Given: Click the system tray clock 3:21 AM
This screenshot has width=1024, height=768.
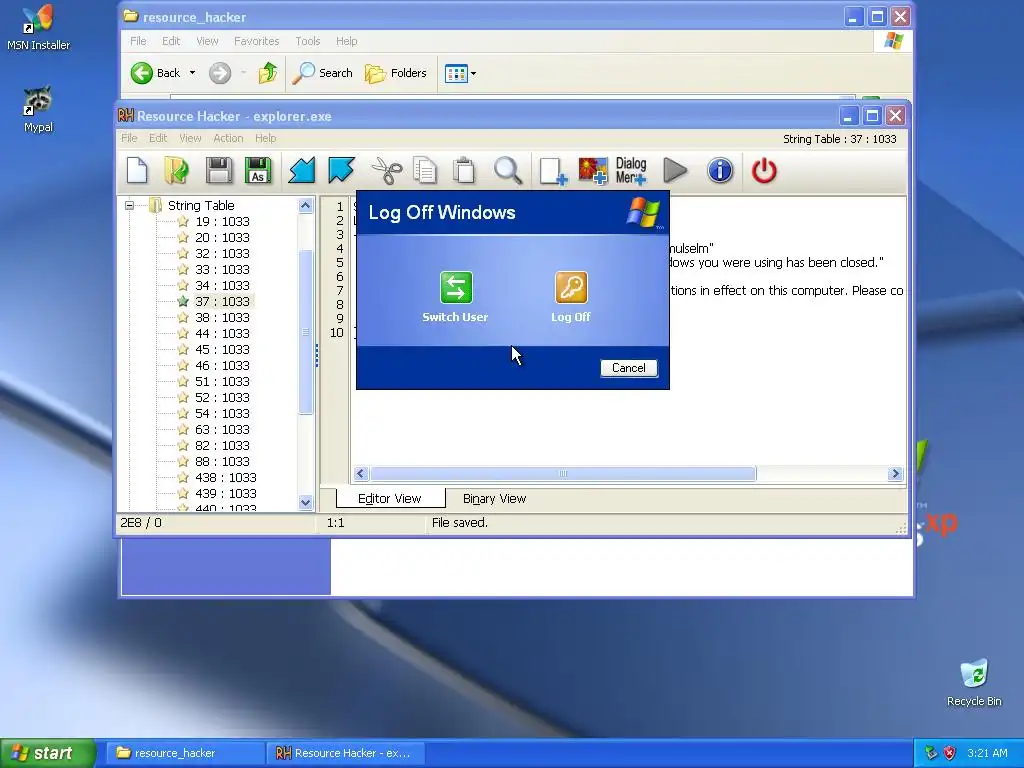Looking at the screenshot, I should point(987,753).
